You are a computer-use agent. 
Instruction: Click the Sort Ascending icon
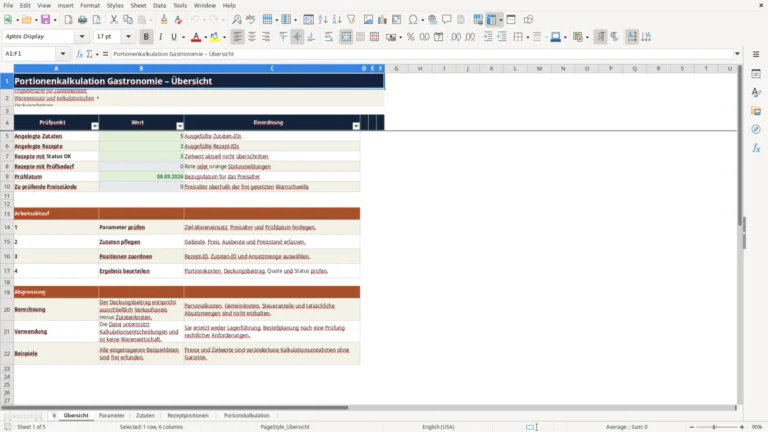pyautogui.click(x=323, y=20)
